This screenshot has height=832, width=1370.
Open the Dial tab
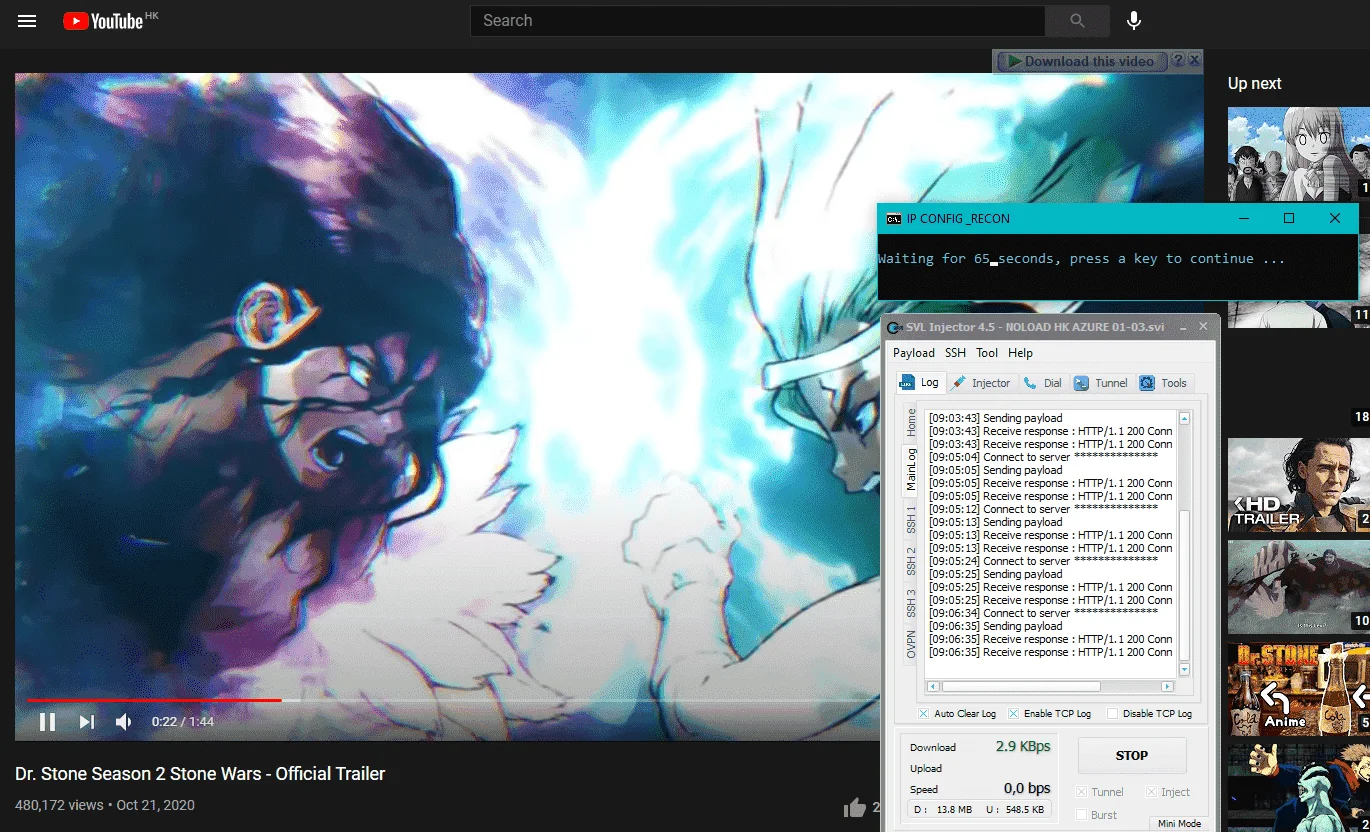pyautogui.click(x=1043, y=383)
